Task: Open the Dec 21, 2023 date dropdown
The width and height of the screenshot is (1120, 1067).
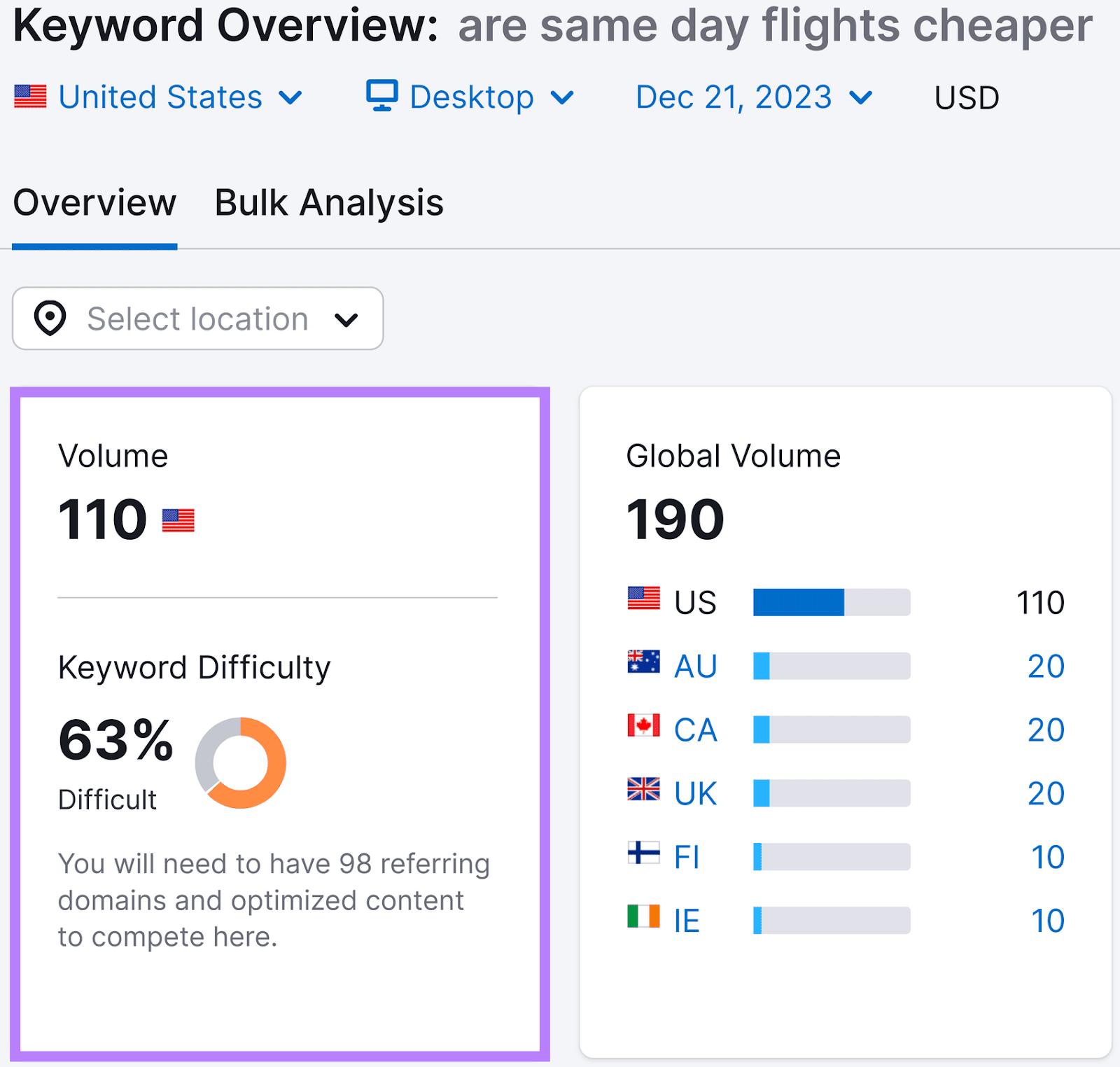Action: tap(754, 97)
